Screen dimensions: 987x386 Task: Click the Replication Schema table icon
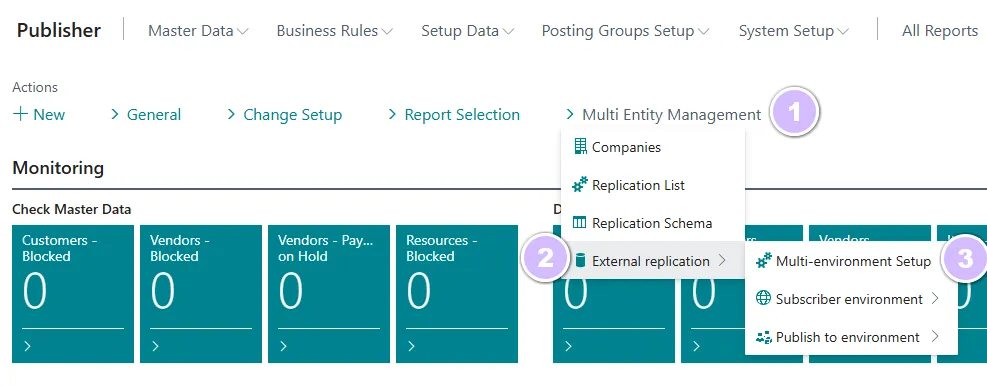580,223
